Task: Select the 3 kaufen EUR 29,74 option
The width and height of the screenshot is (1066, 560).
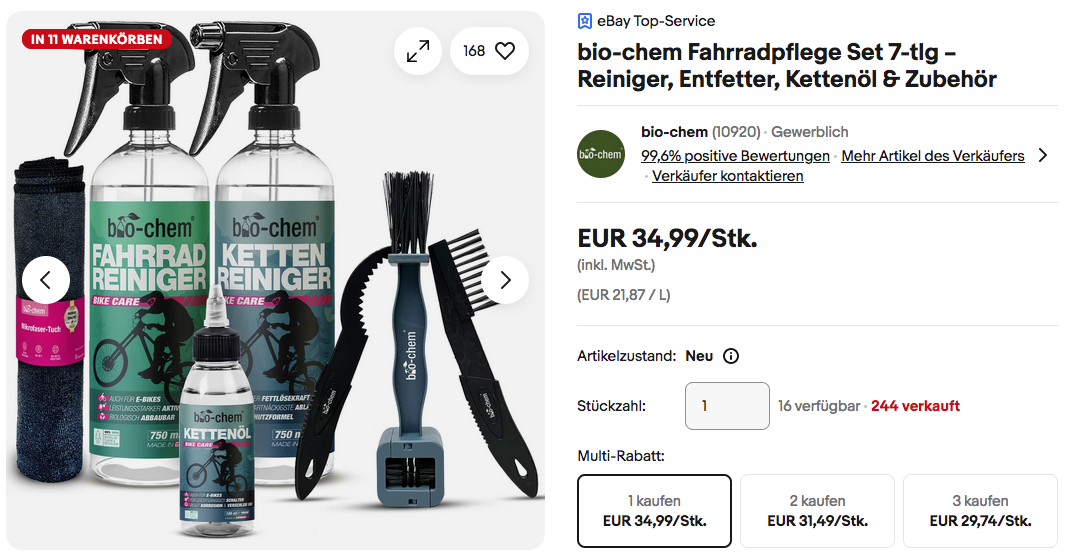Action: (980, 511)
